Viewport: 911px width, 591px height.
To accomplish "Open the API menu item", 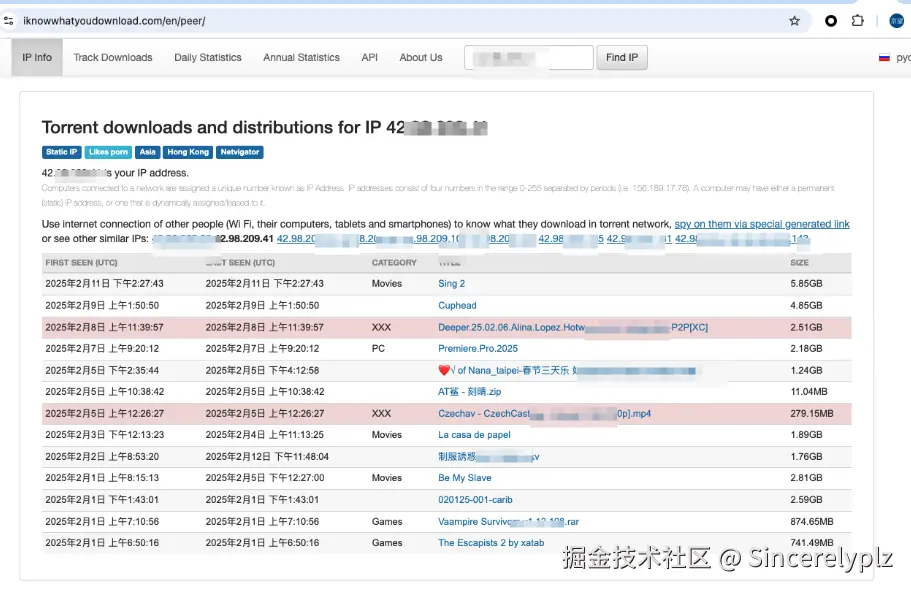I will tap(370, 58).
